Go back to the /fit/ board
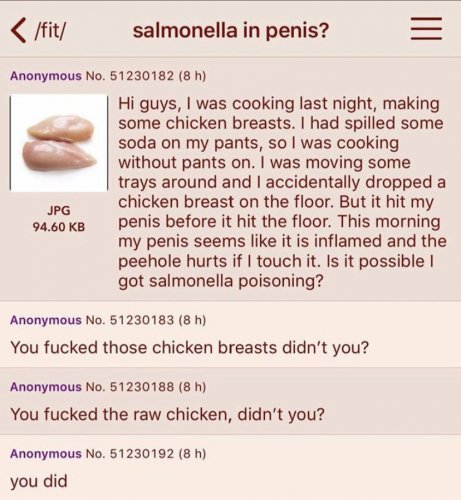The width and height of the screenshot is (461, 500). 50,31
